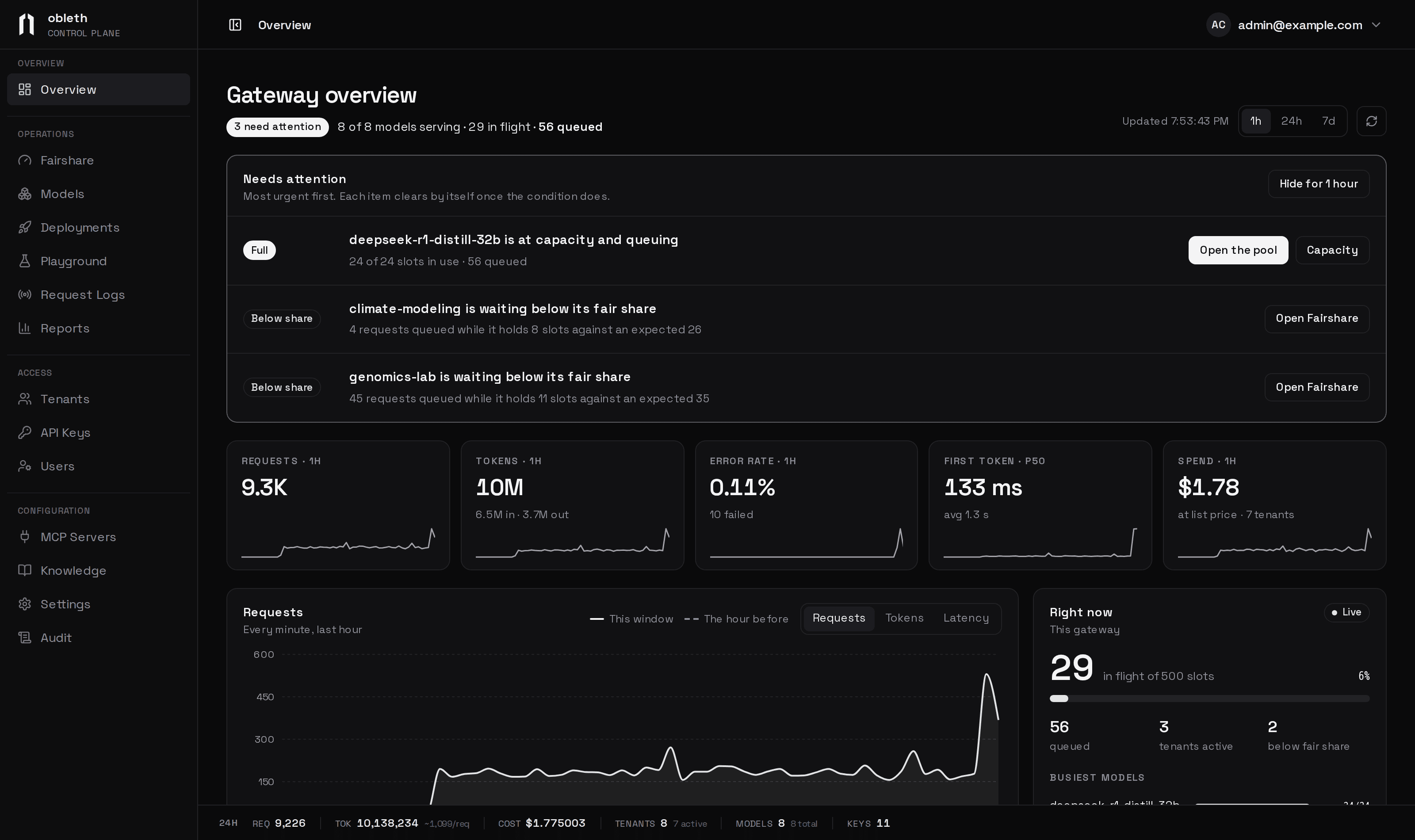The height and width of the screenshot is (840, 1415).
Task: Click COST $1.775003 in status bar
Action: (x=542, y=824)
